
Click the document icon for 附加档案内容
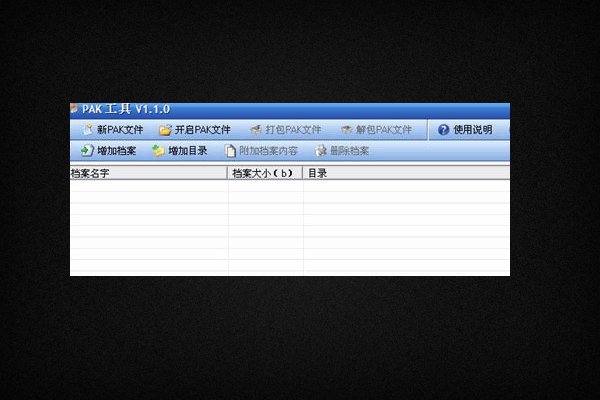point(230,151)
